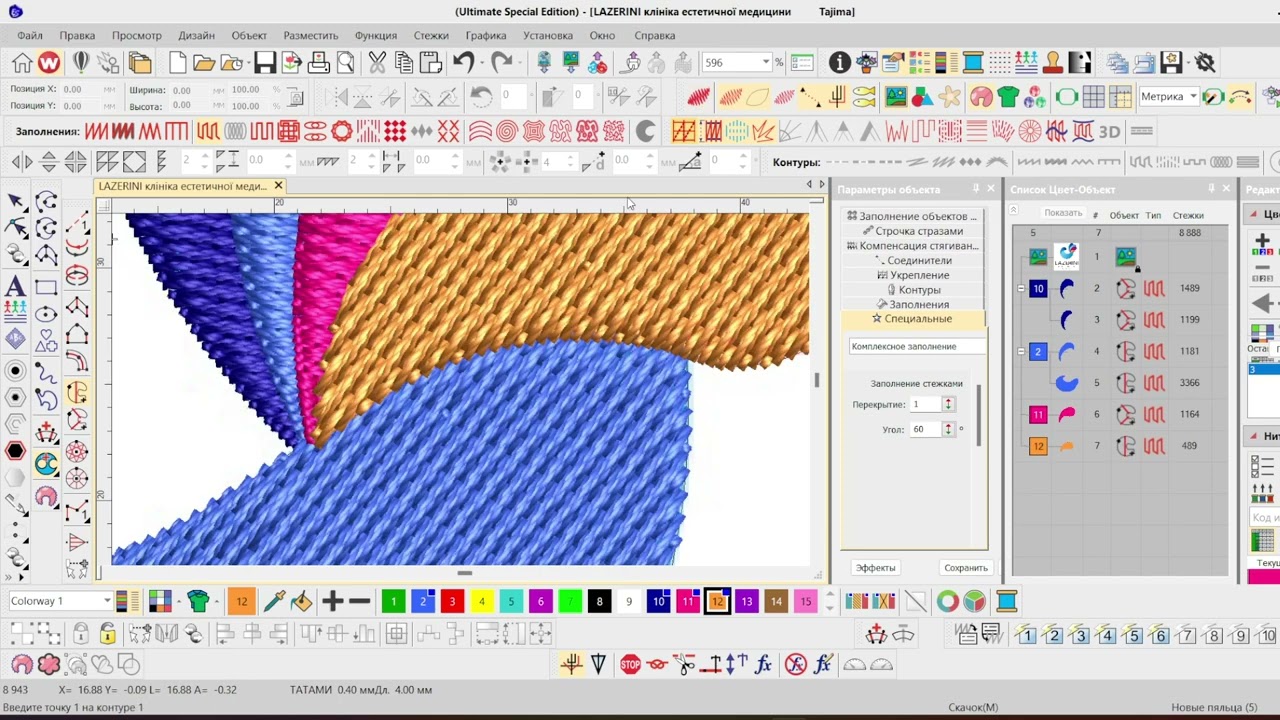Click the printer icon
The image size is (1280, 720).
coord(319,63)
